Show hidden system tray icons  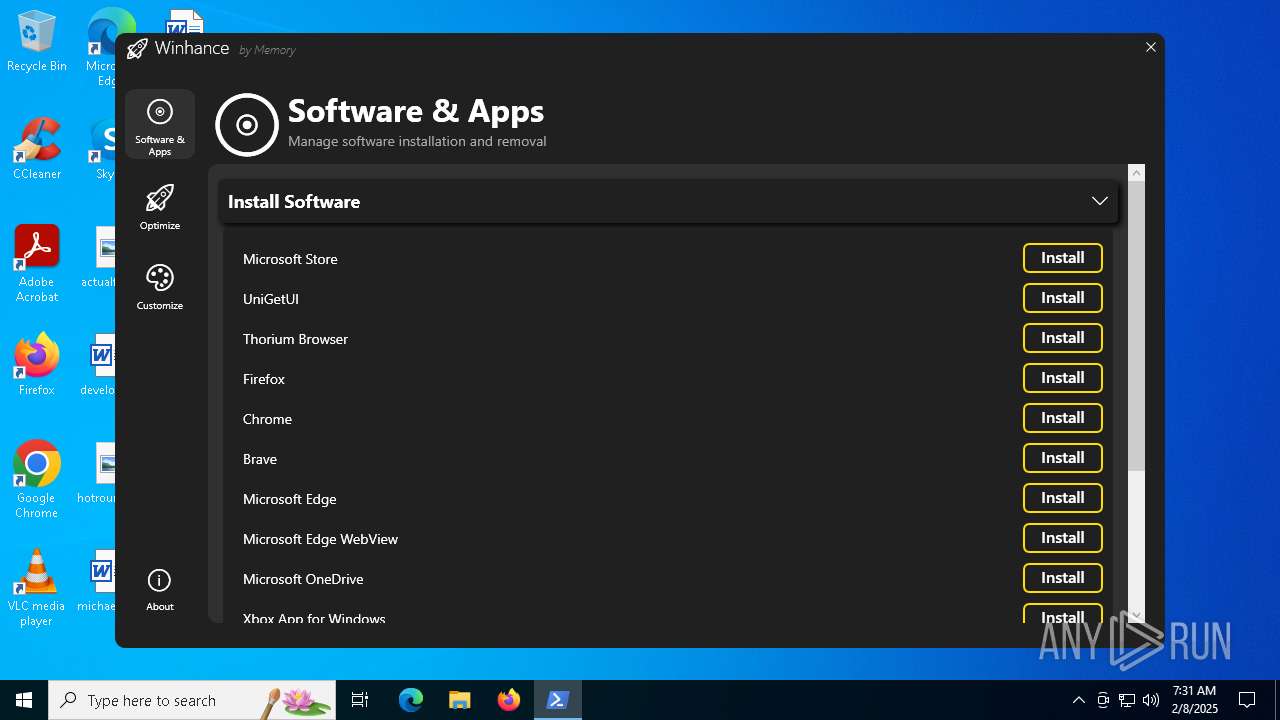1078,700
